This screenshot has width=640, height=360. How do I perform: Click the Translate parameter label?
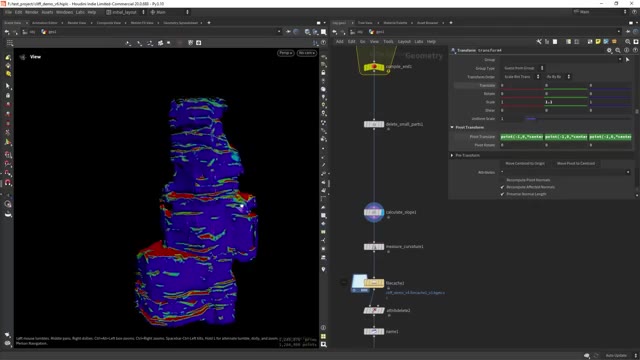coord(487,85)
